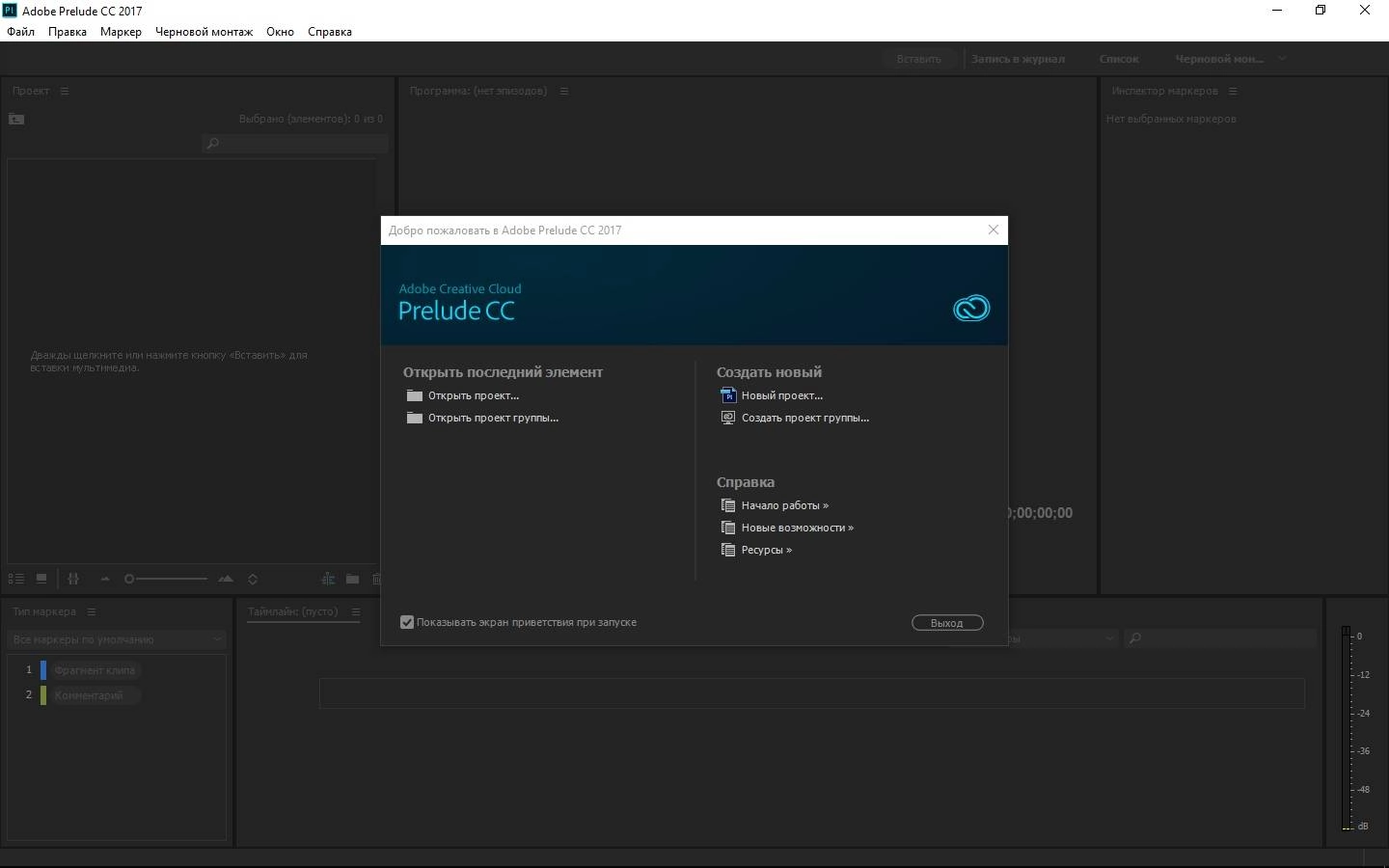The height and width of the screenshot is (868, 1389).
Task: Click the large mountain zoom-in icon
Action: point(226,579)
